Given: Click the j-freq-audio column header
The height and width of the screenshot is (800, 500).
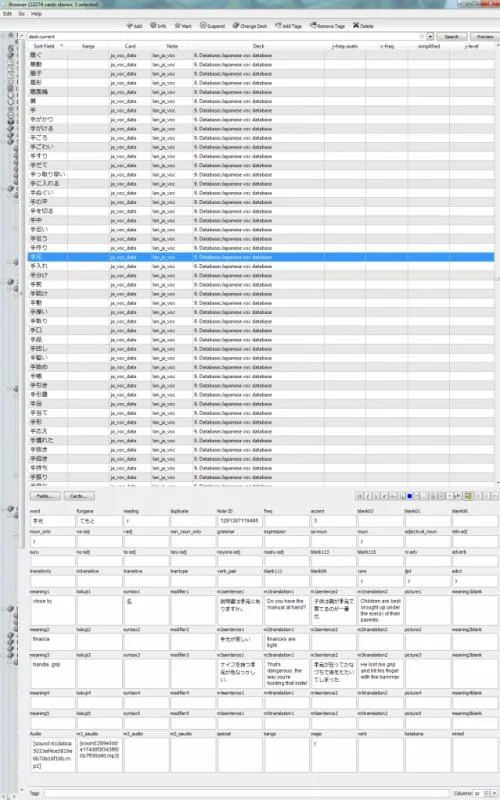Looking at the screenshot, I should (345, 46).
